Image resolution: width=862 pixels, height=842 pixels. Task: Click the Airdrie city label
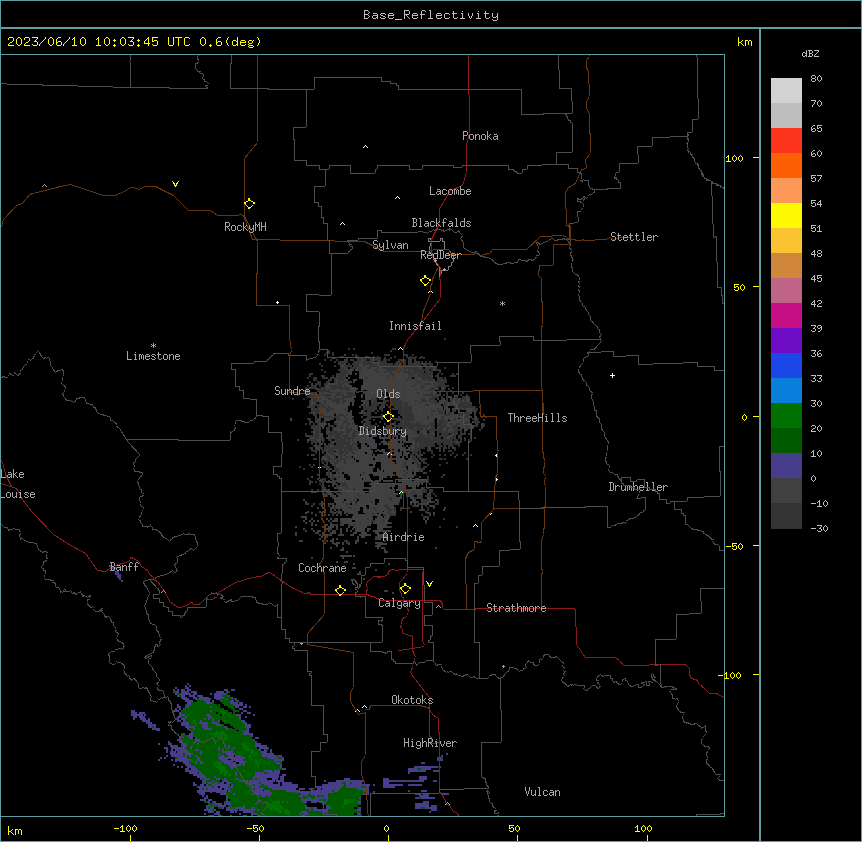(x=403, y=538)
